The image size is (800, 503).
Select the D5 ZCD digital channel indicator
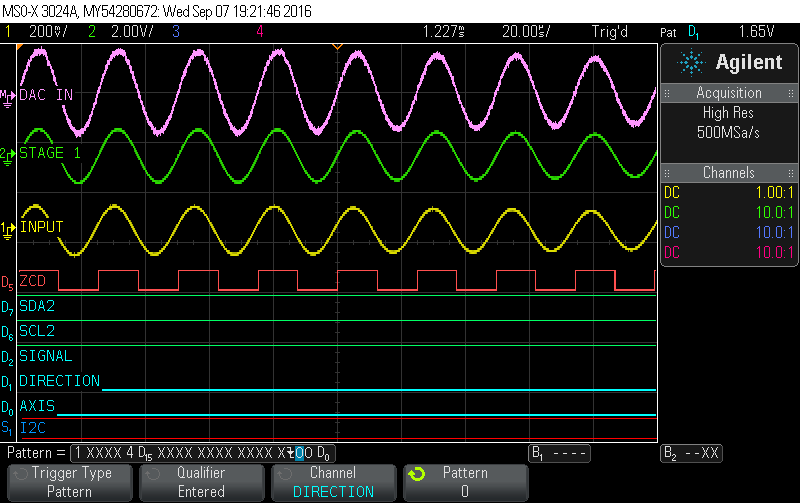(x=8, y=281)
